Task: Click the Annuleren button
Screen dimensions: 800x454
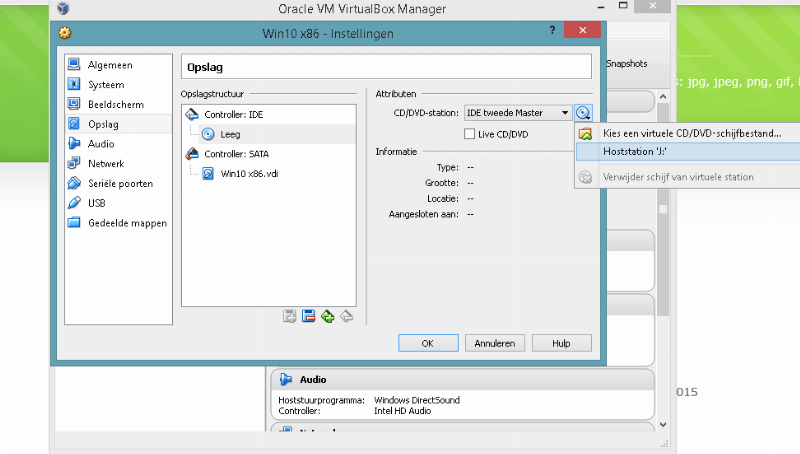Action: pyautogui.click(x=494, y=343)
